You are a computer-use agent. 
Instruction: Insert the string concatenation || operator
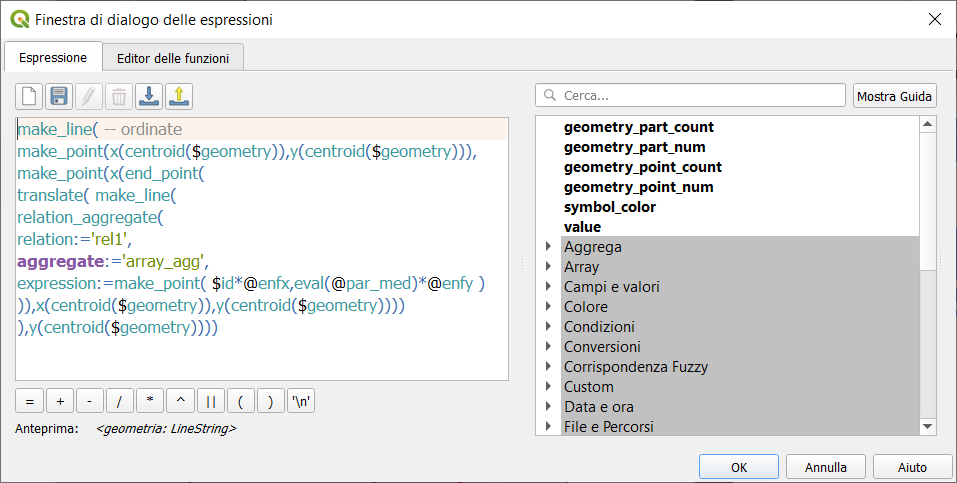[x=210, y=401]
